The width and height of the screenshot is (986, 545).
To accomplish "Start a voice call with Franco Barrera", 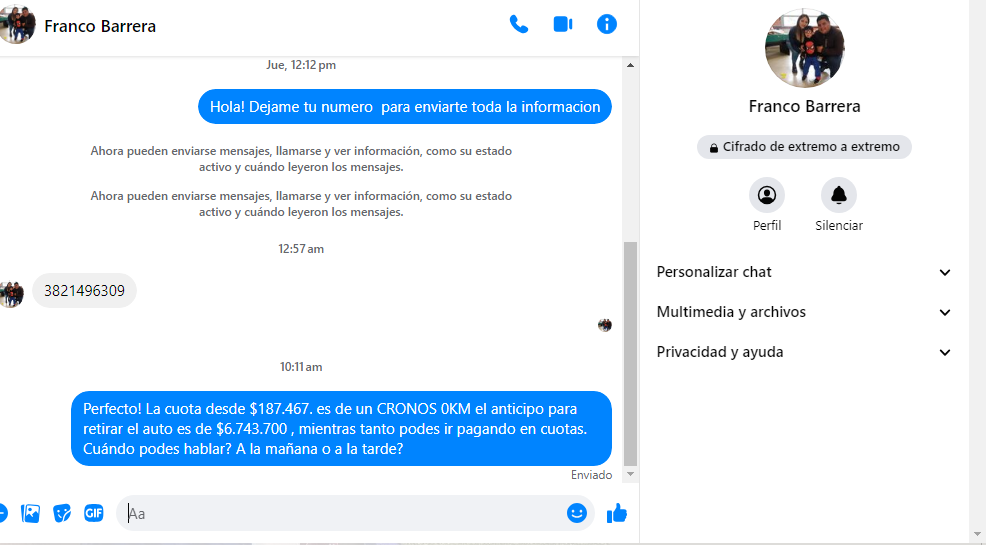I will point(518,25).
